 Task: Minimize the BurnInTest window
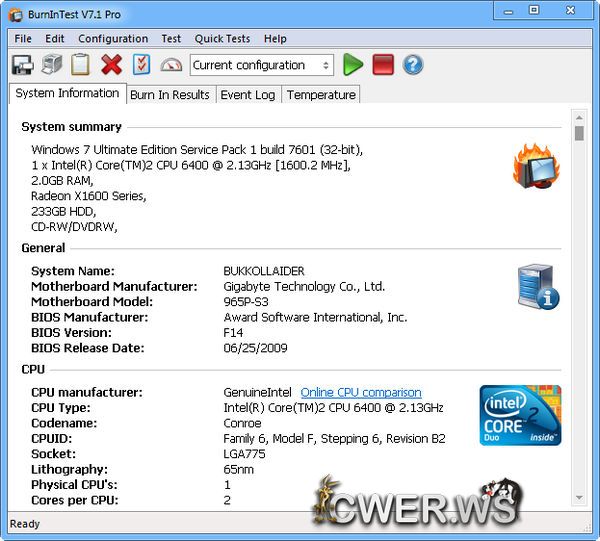[x=508, y=11]
